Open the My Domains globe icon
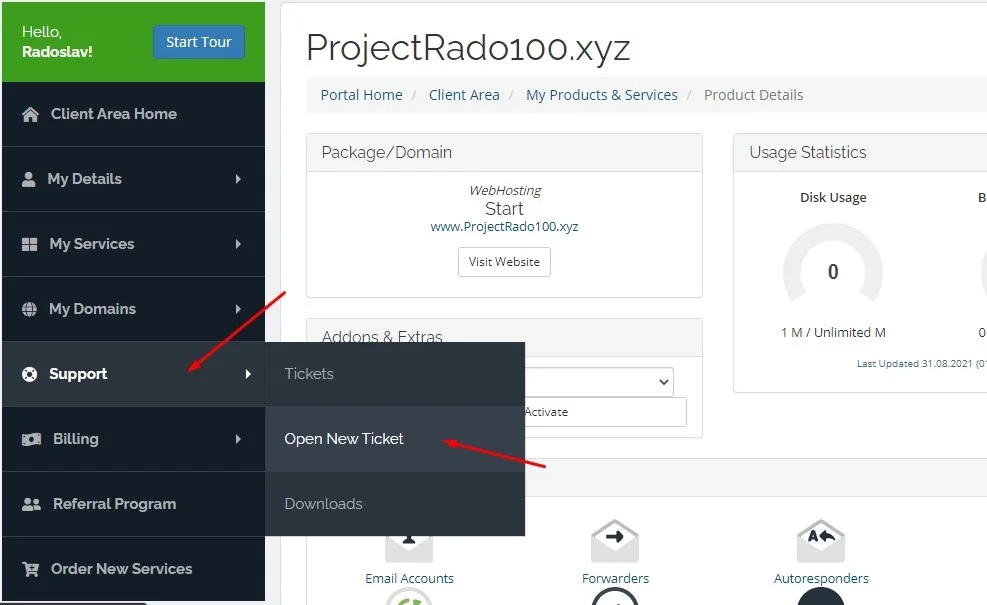 pos(26,308)
